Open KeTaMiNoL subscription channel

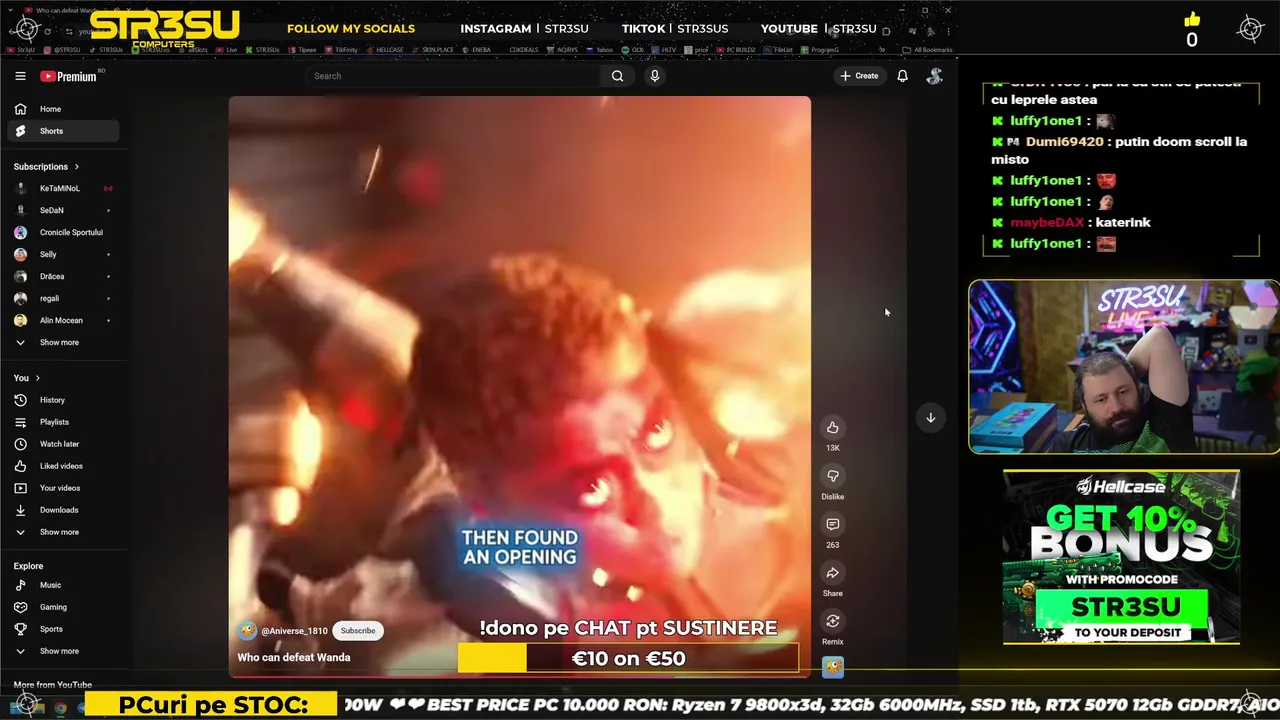tap(64, 188)
